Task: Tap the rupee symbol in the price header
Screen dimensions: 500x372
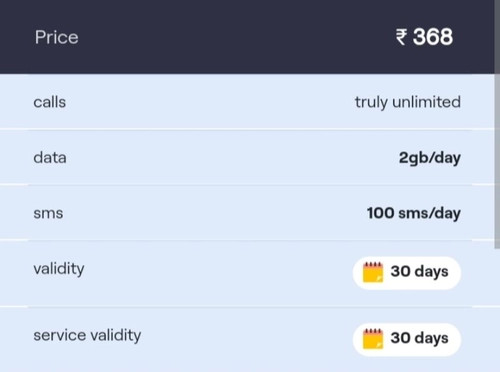Action: (x=401, y=37)
